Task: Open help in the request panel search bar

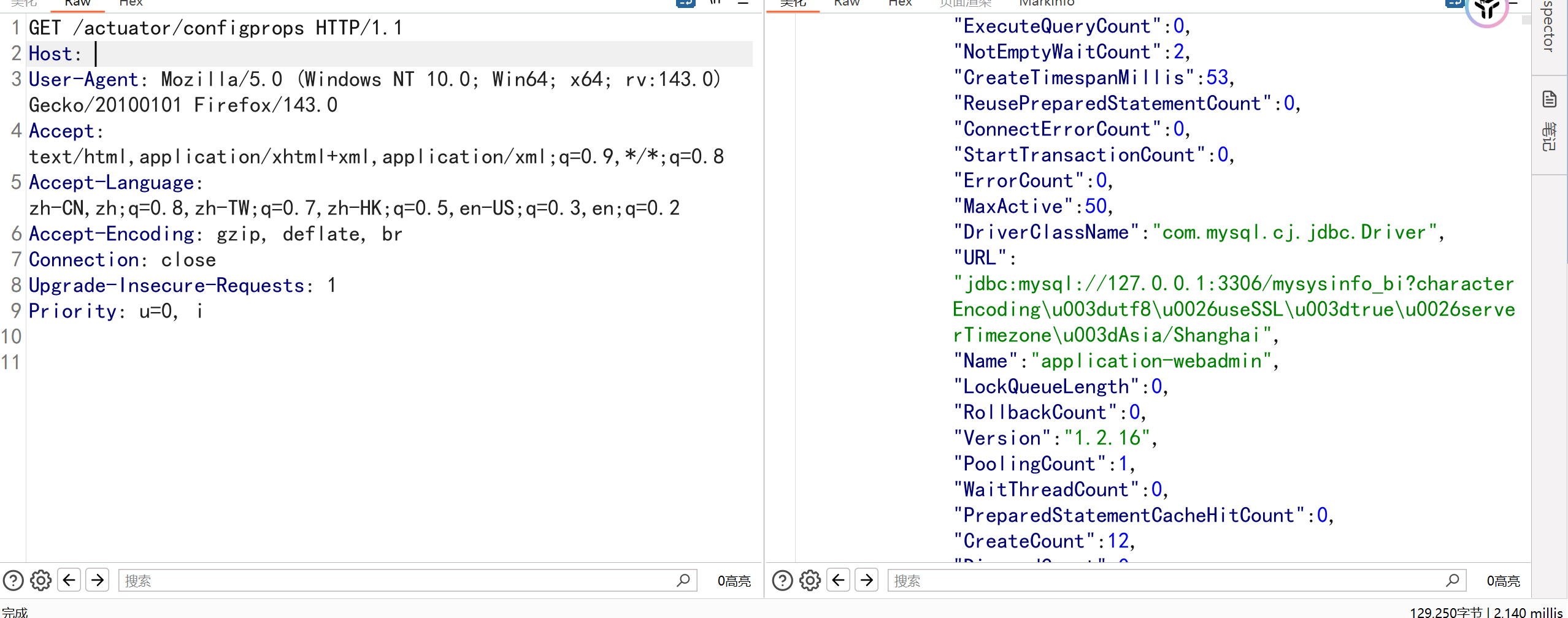Action: 13,580
